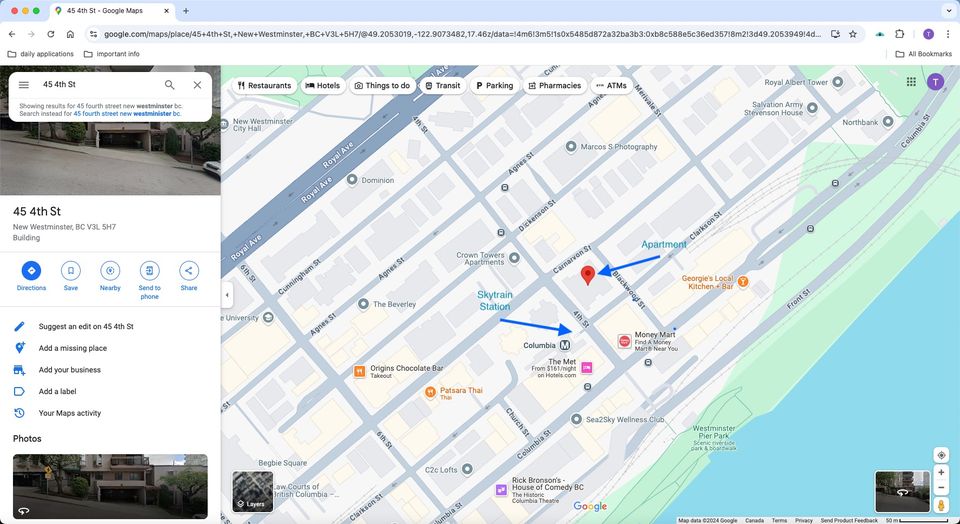
Task: Select Suggest an edit on 45 4th St
Action: pyautogui.click(x=86, y=326)
